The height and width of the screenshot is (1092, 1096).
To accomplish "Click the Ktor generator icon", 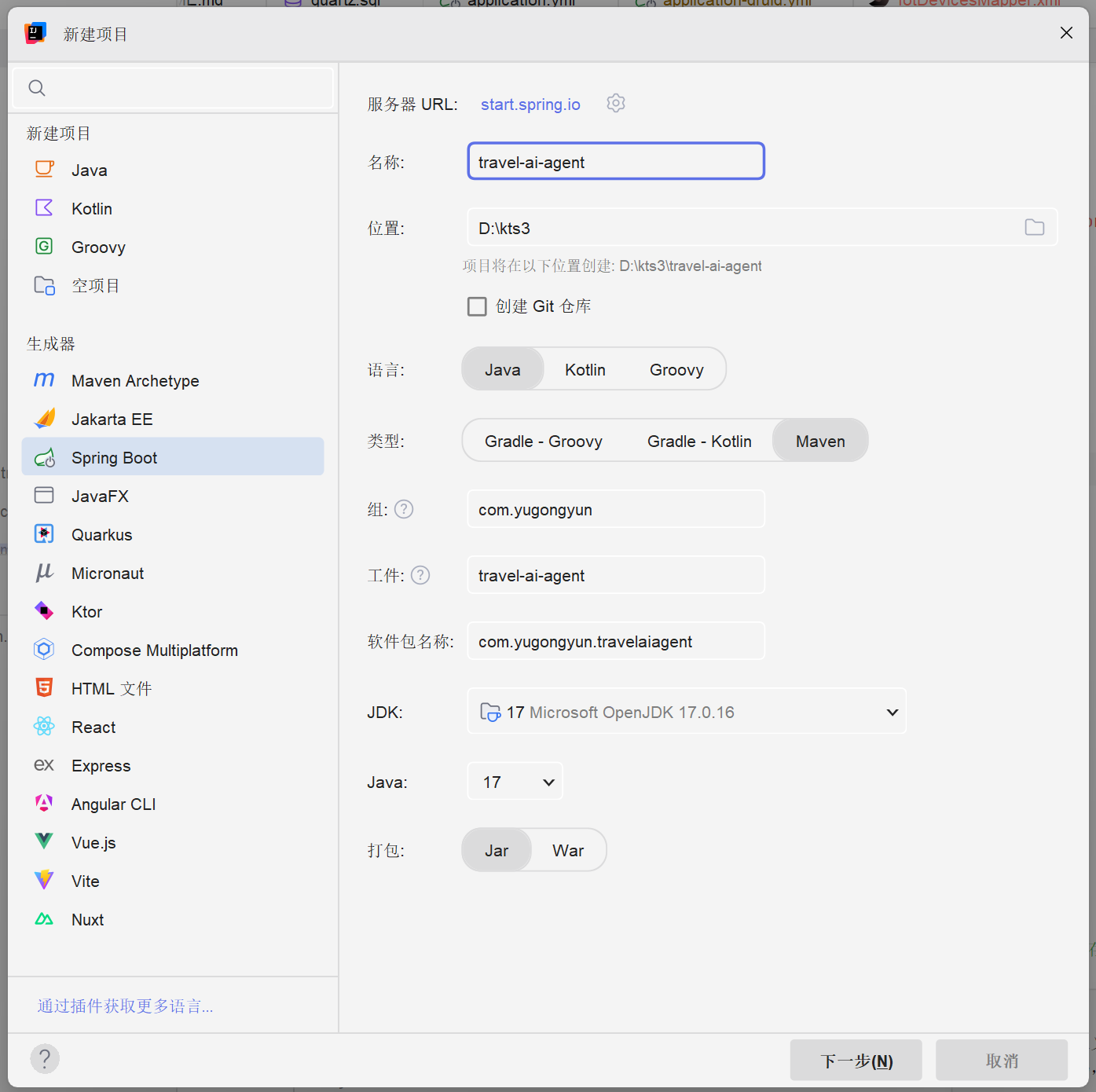I will click(45, 611).
